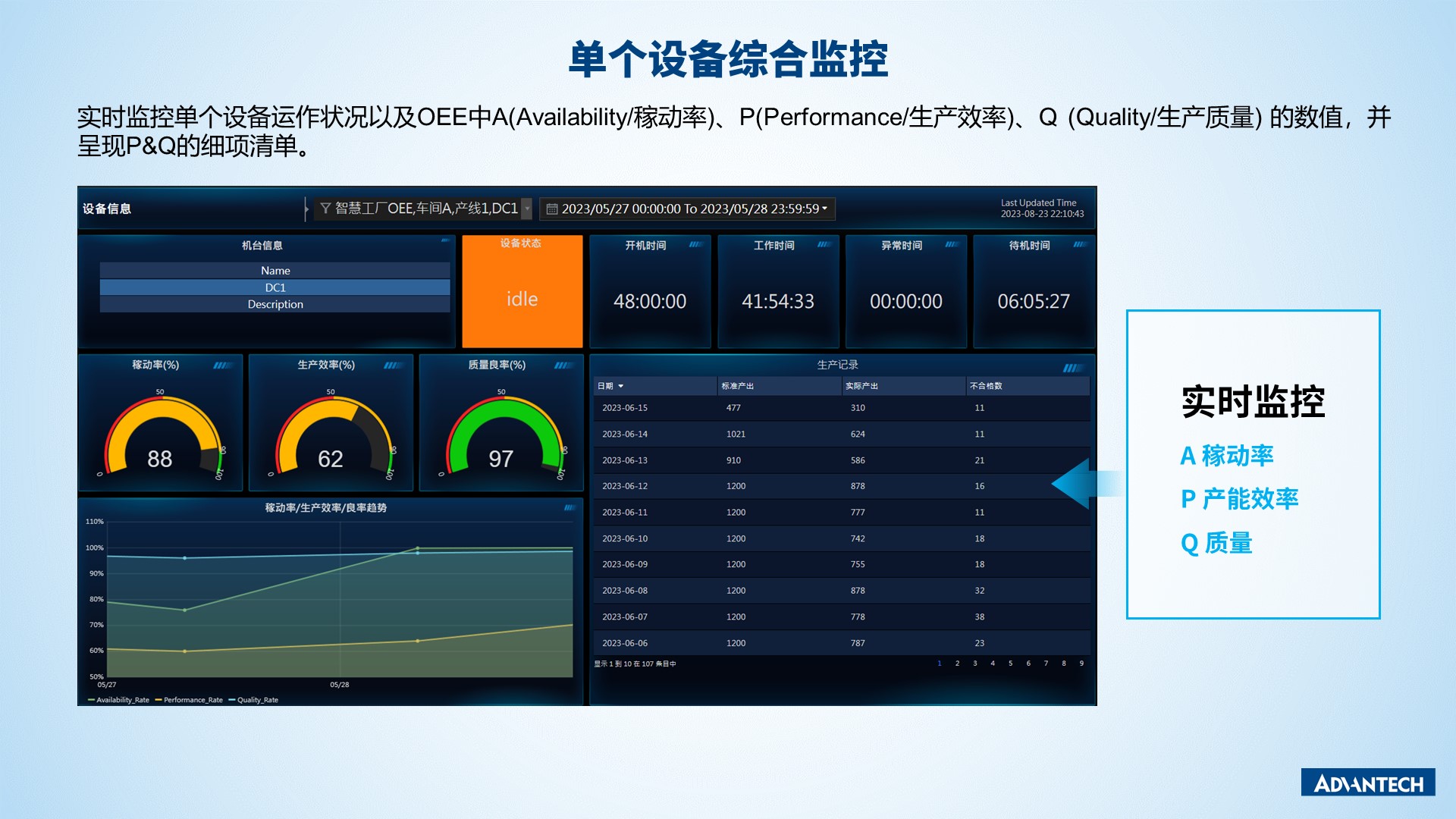Click the striped menu icon on 生产效率(%) gauge panel

[x=392, y=366]
